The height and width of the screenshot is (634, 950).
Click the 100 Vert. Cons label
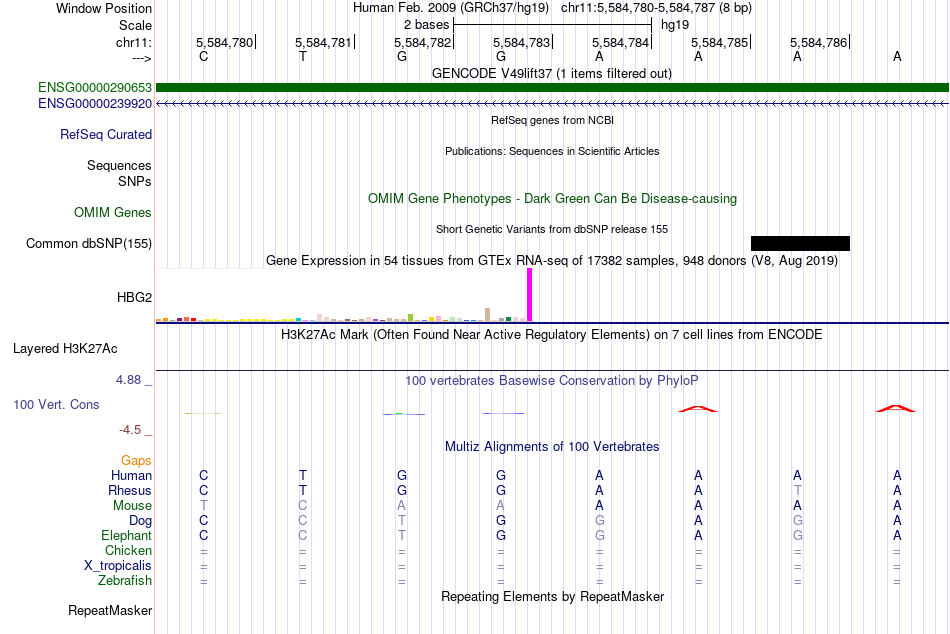[56, 405]
